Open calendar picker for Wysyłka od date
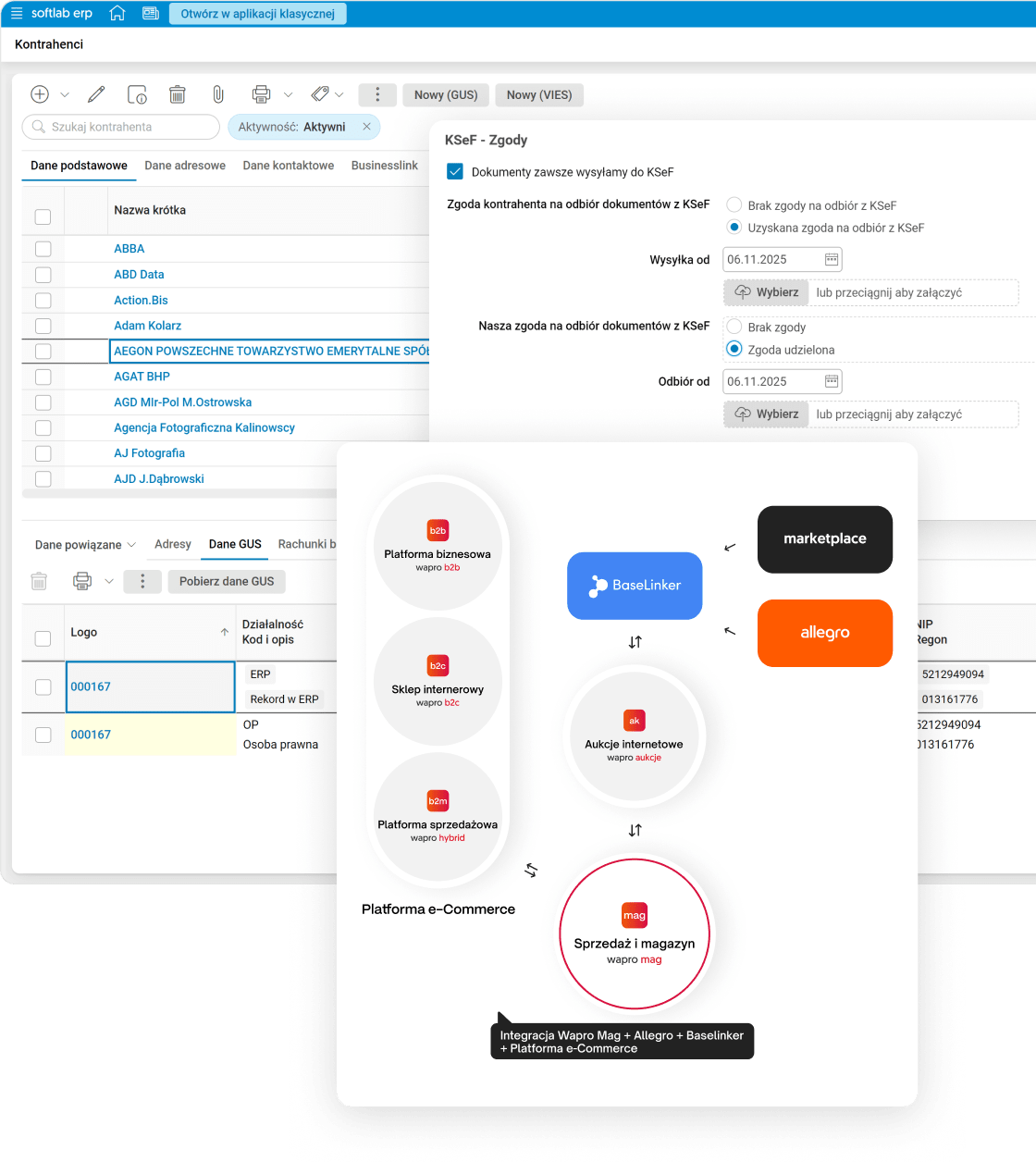1036x1162 pixels. (x=832, y=260)
